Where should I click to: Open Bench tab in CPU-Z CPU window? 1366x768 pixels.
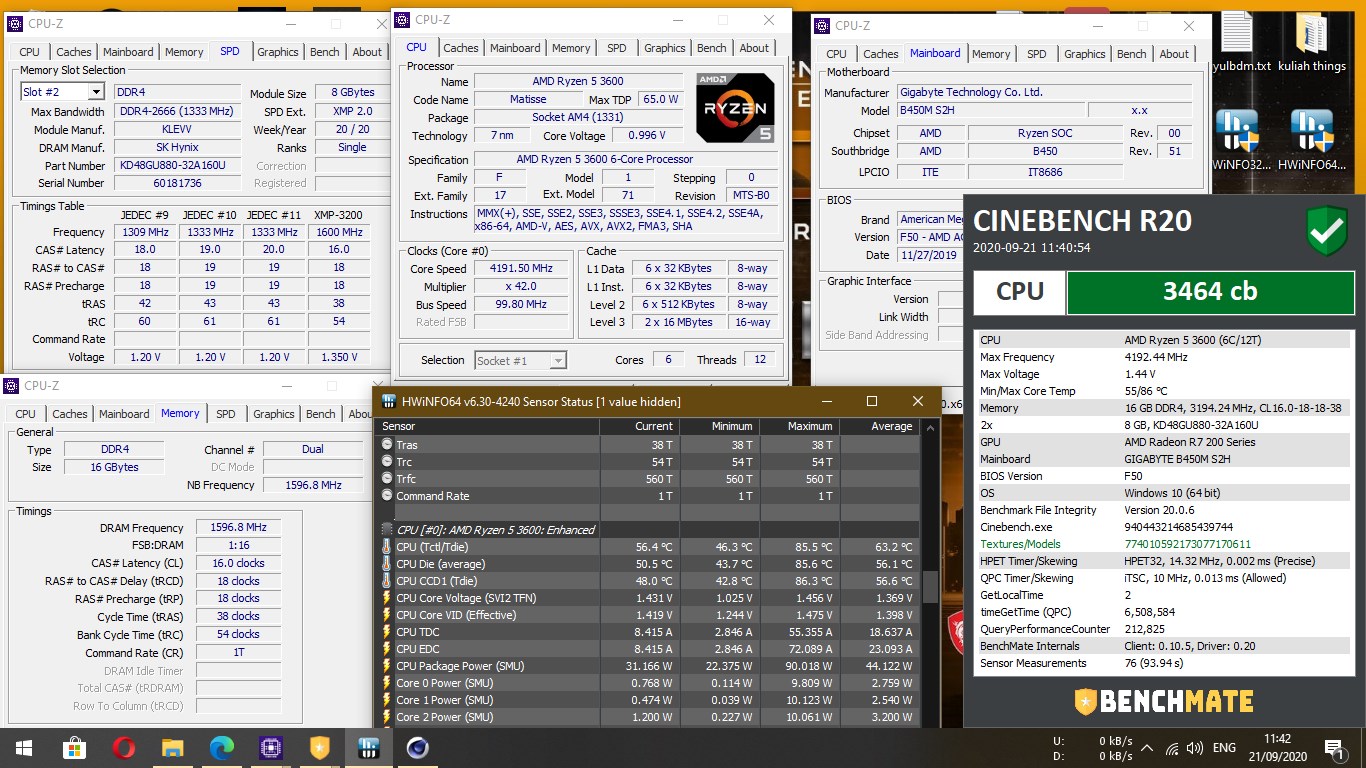[x=712, y=48]
